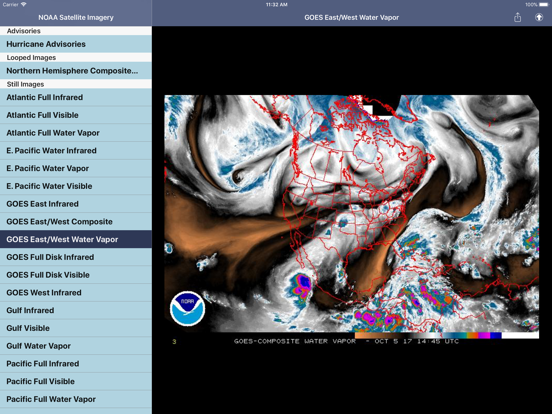Select highlighted GOES East/West Water Vapor row

[x=76, y=239]
